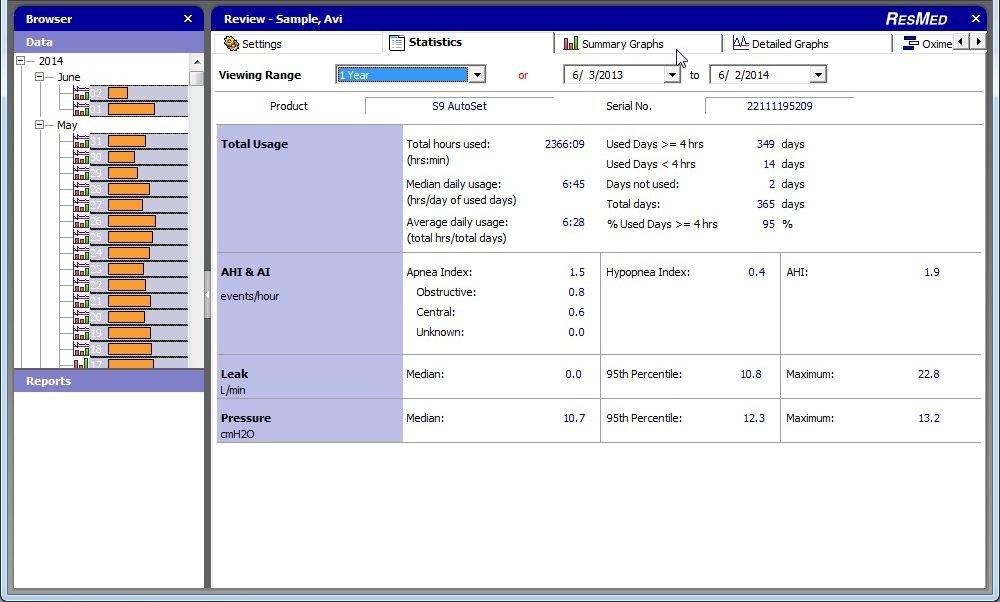Close the Browser panel
The image size is (1000, 602).
click(188, 18)
